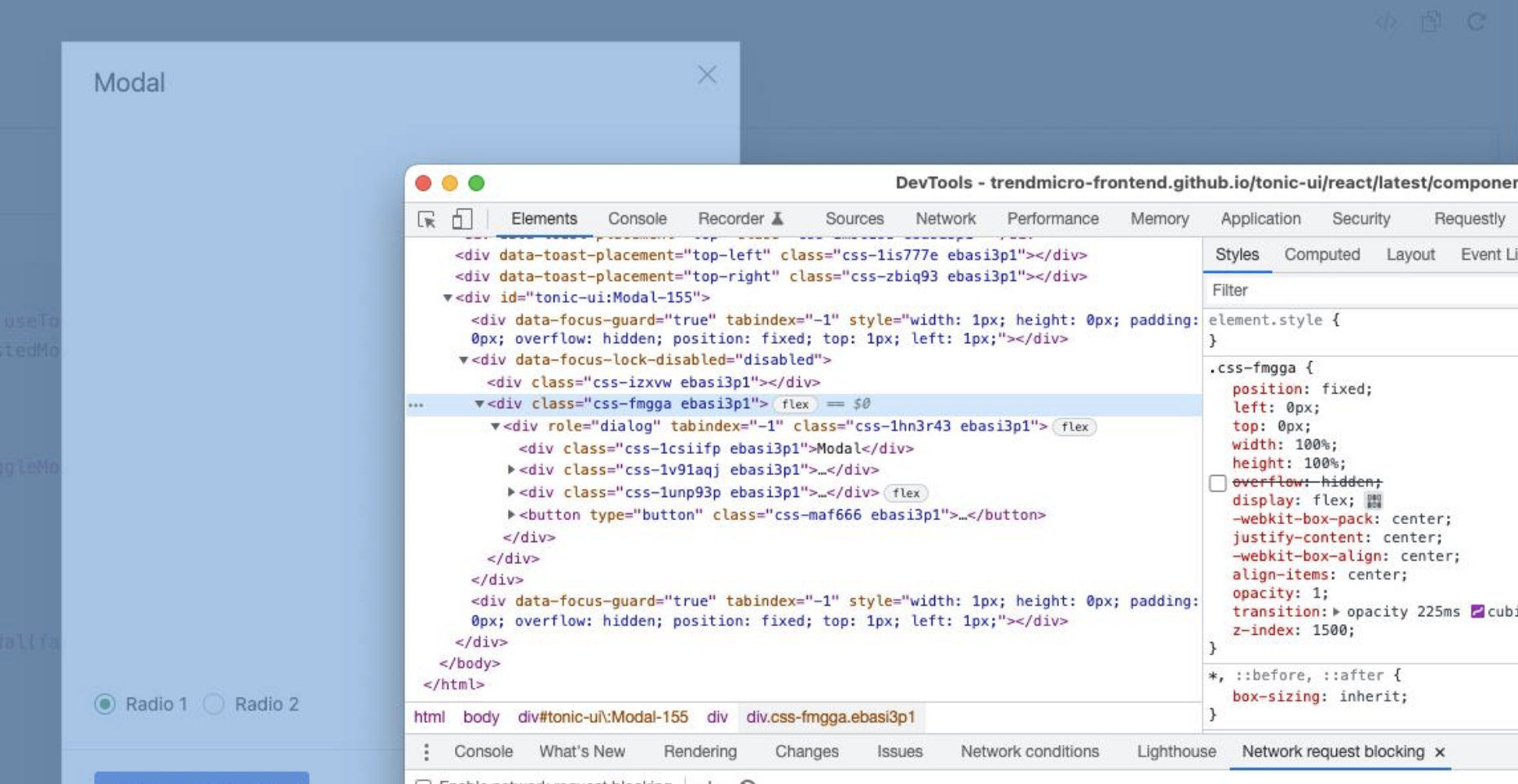Select Radio 1
Screen dimensions: 1518x784
107,703
